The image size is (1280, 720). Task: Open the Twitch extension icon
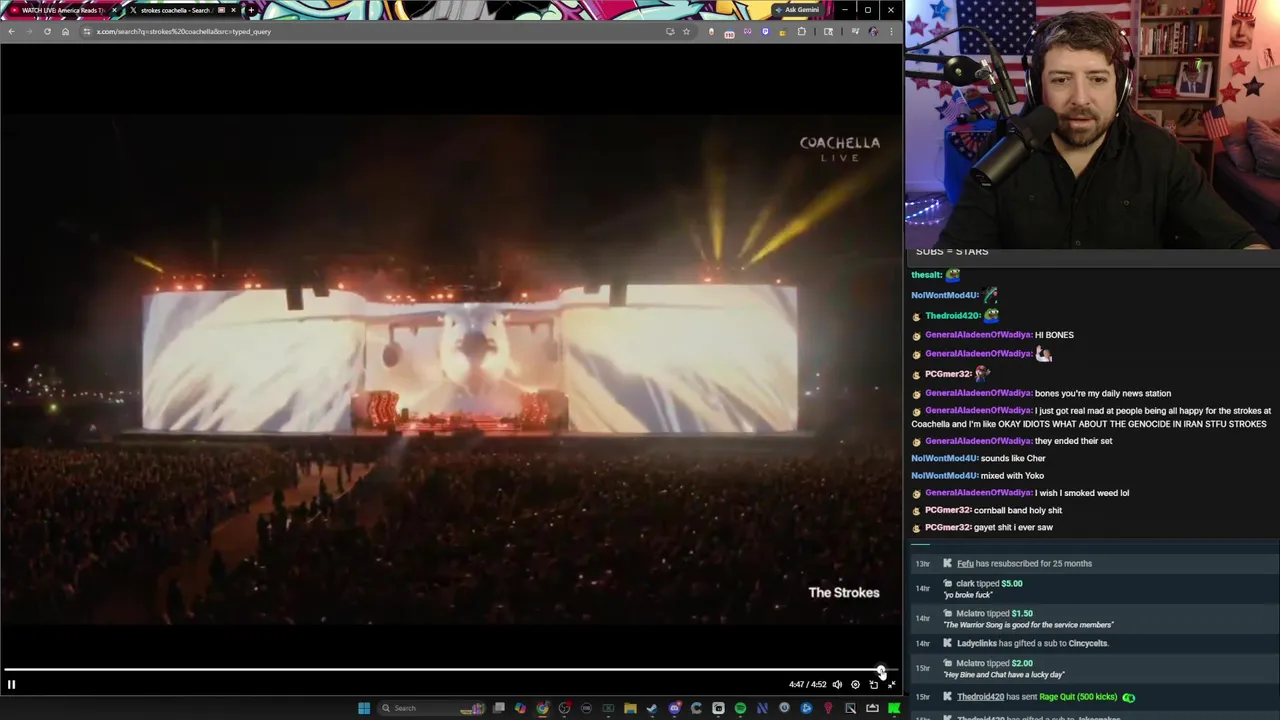[x=765, y=31]
